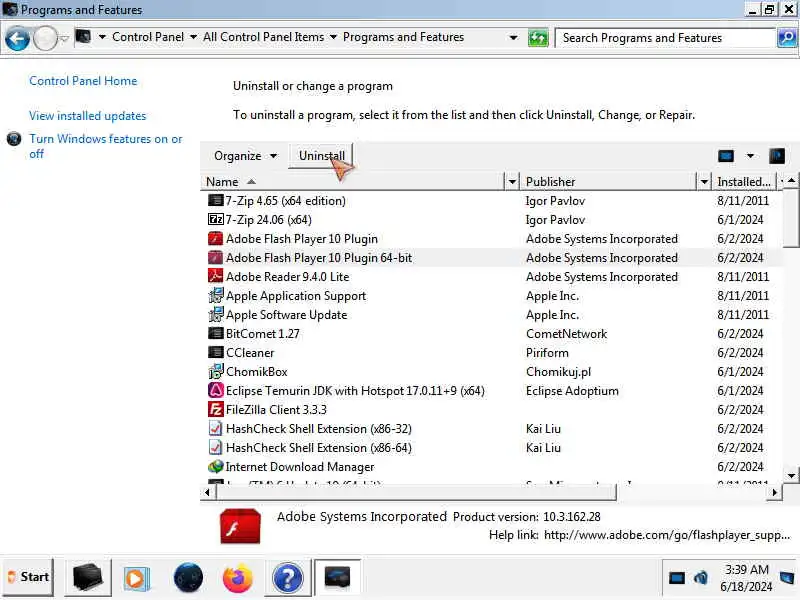Expand dropdown arrow after Control Panel breadcrumb
The image size is (800, 600).
tap(193, 37)
